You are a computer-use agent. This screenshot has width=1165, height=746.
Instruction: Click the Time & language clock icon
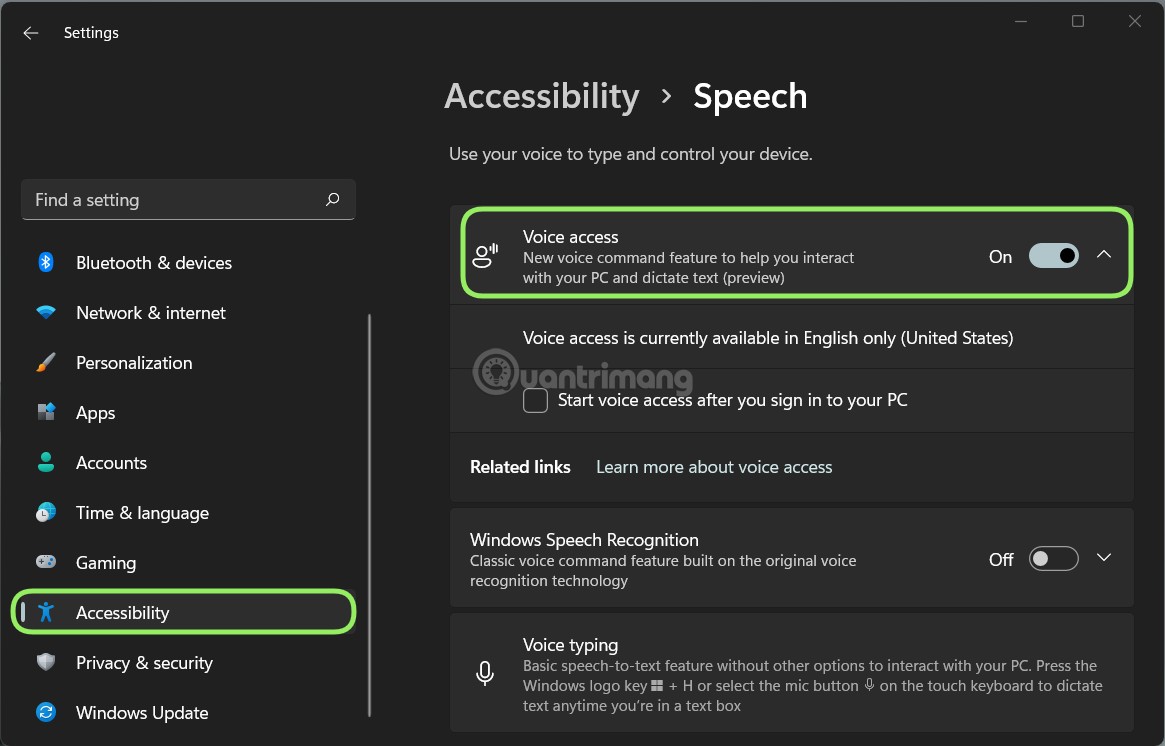tap(46, 513)
